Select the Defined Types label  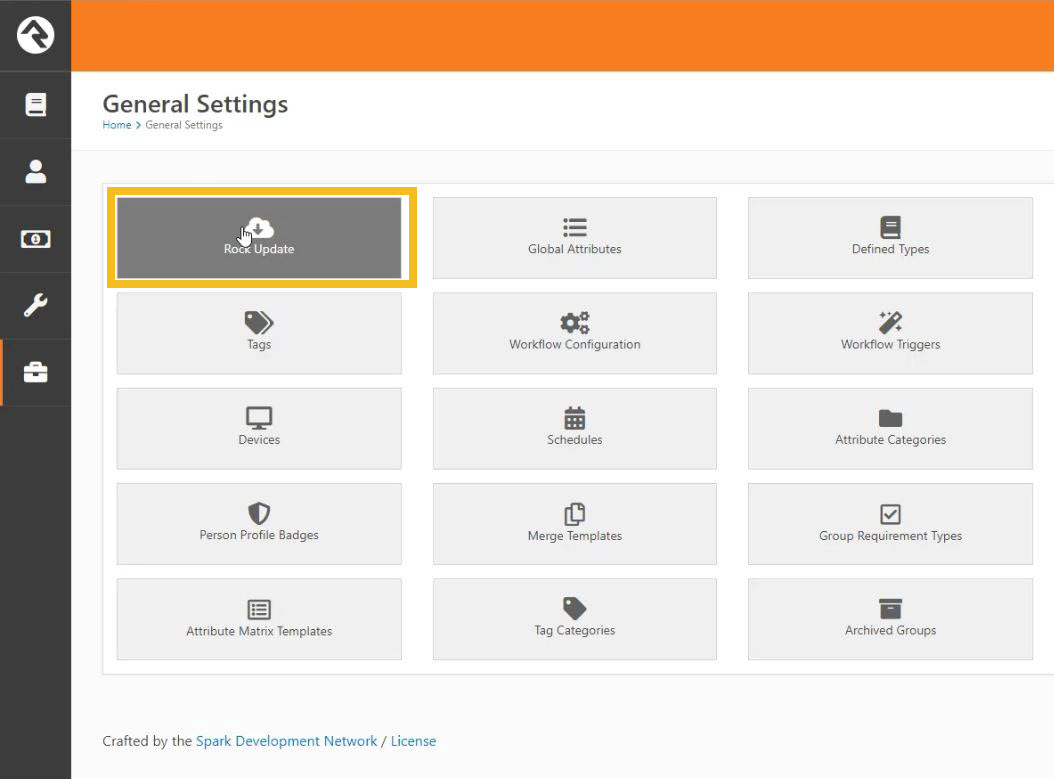click(890, 249)
